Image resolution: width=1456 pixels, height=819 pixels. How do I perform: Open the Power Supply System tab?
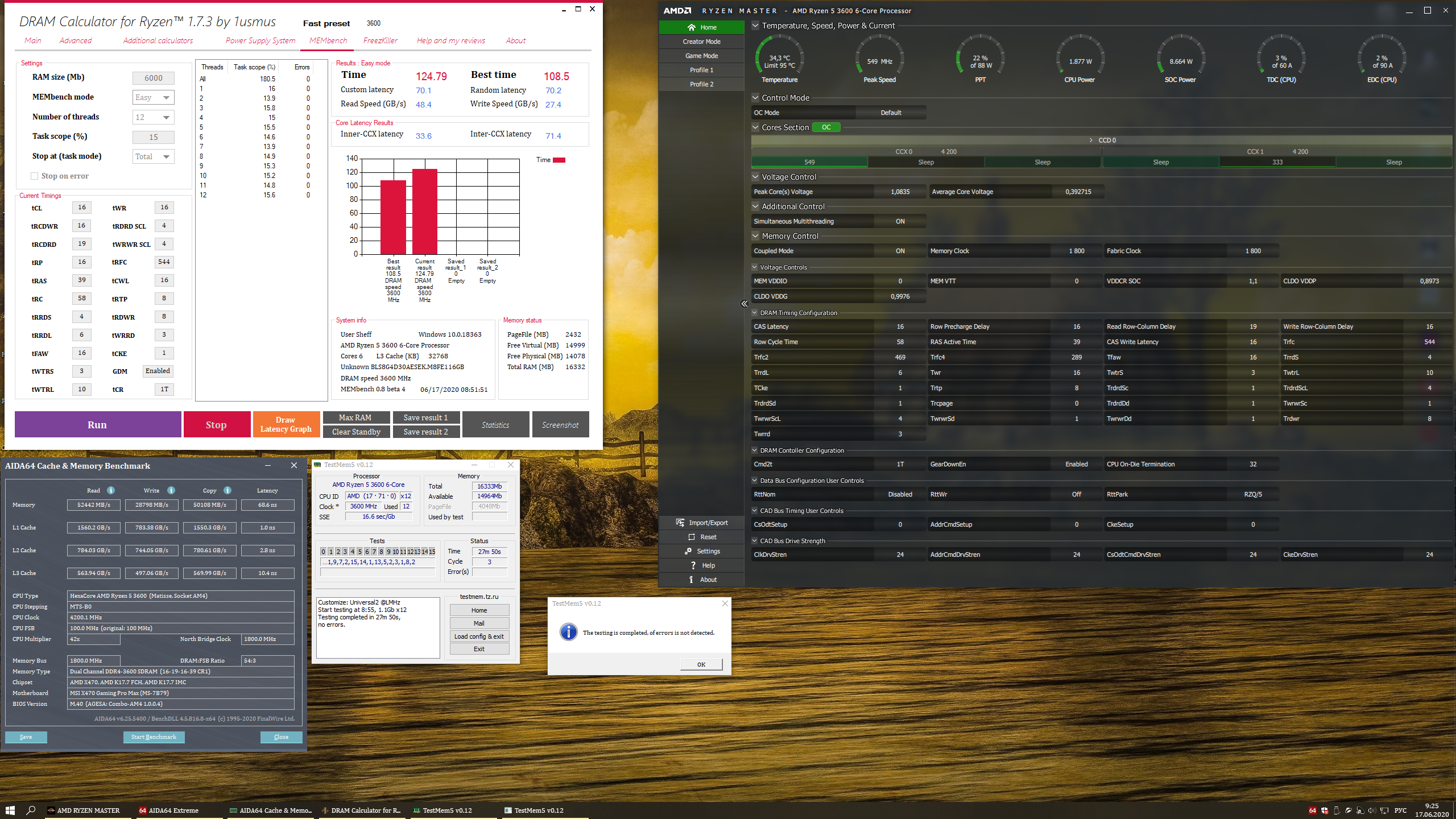[x=260, y=40]
